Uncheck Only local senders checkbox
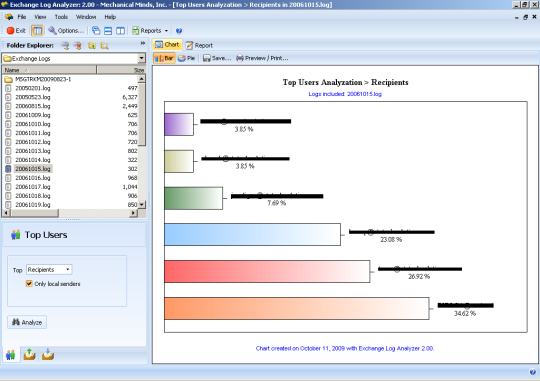 coord(29,284)
